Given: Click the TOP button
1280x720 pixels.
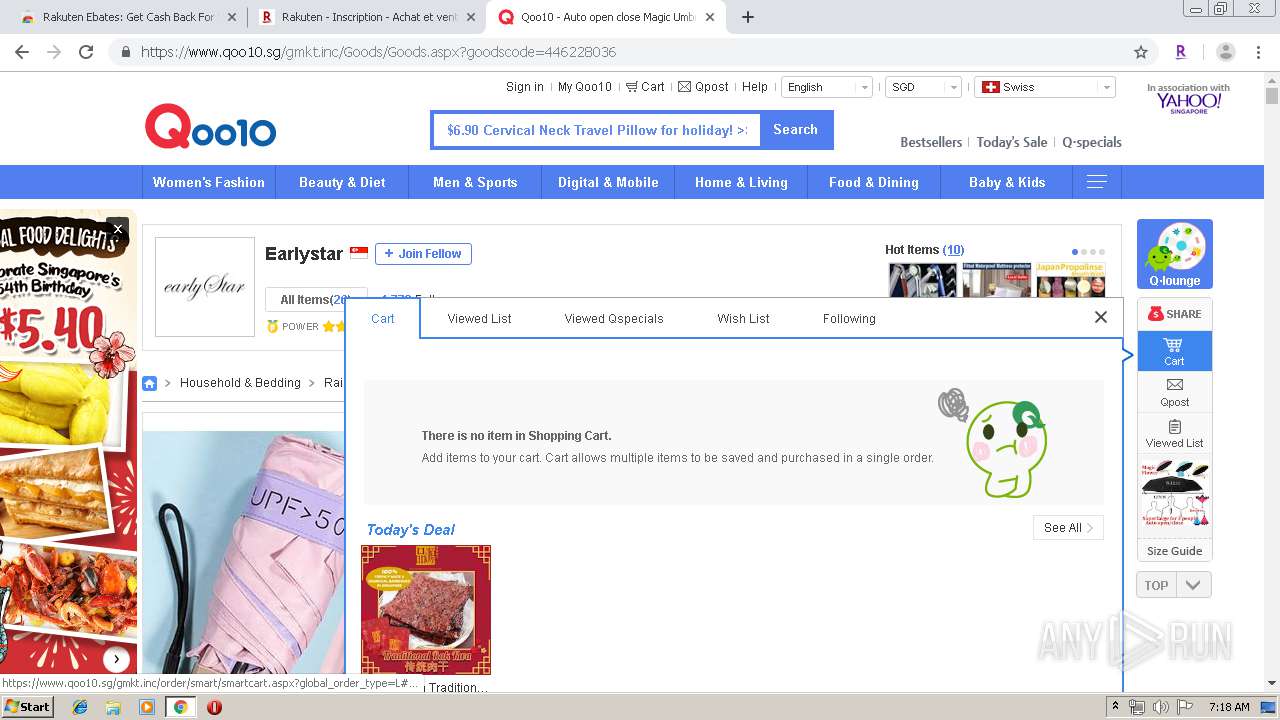Looking at the screenshot, I should [x=1156, y=585].
